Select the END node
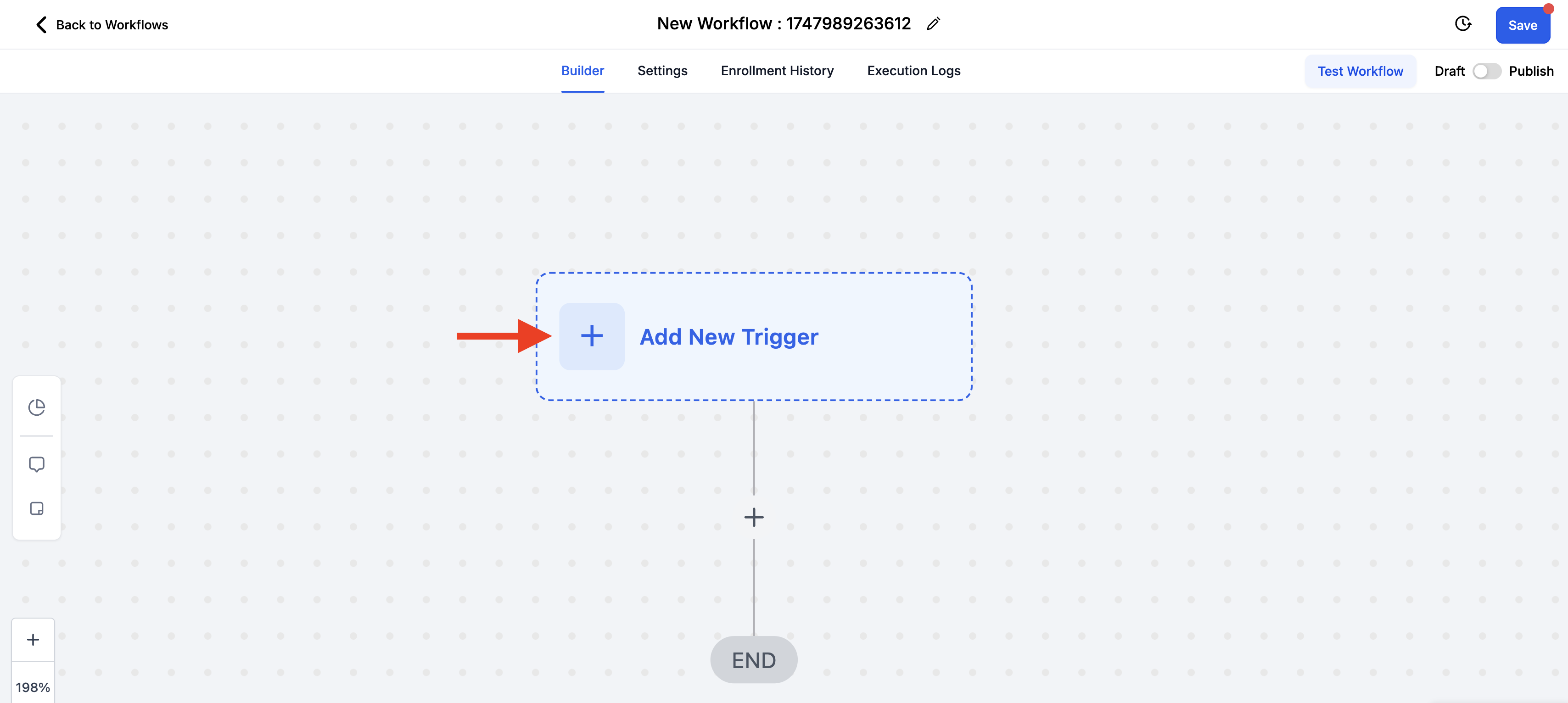 pos(754,660)
